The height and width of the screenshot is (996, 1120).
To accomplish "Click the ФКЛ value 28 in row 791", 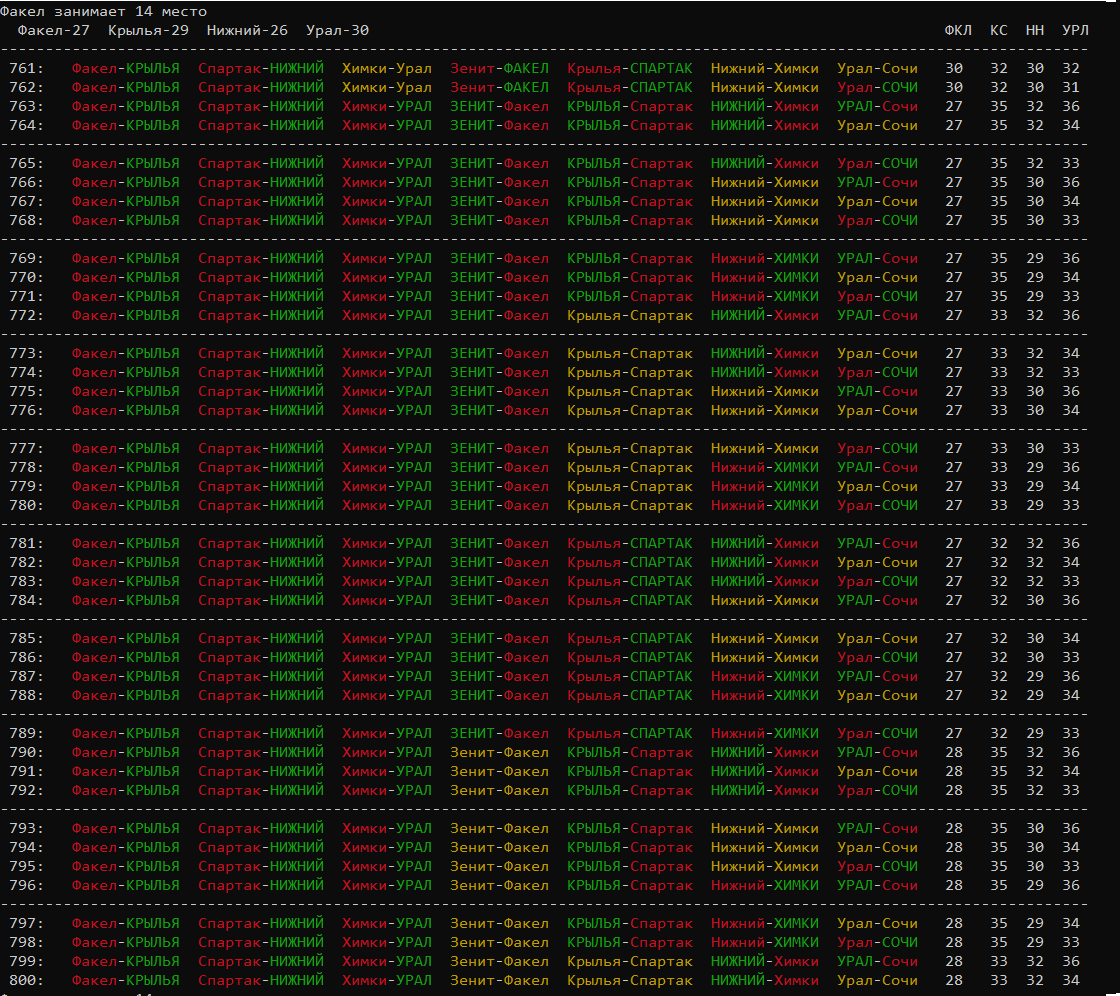I will coord(954,772).
